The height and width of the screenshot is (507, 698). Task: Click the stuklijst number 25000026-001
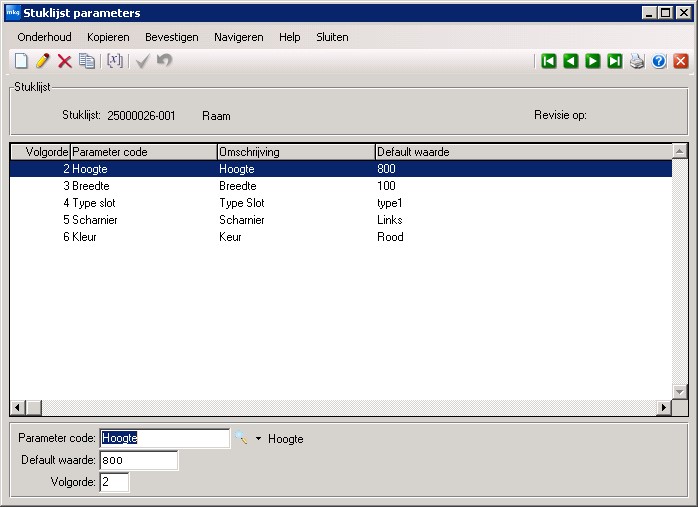141,116
